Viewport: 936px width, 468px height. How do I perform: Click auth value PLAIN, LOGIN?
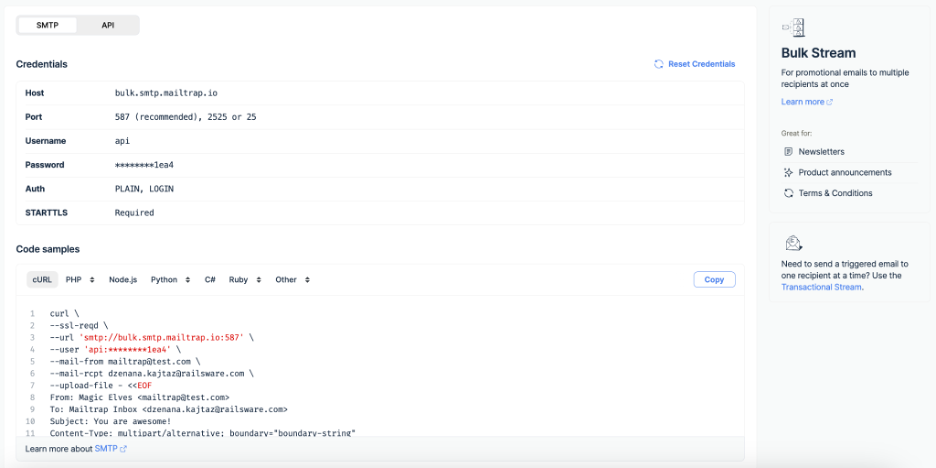(144, 189)
